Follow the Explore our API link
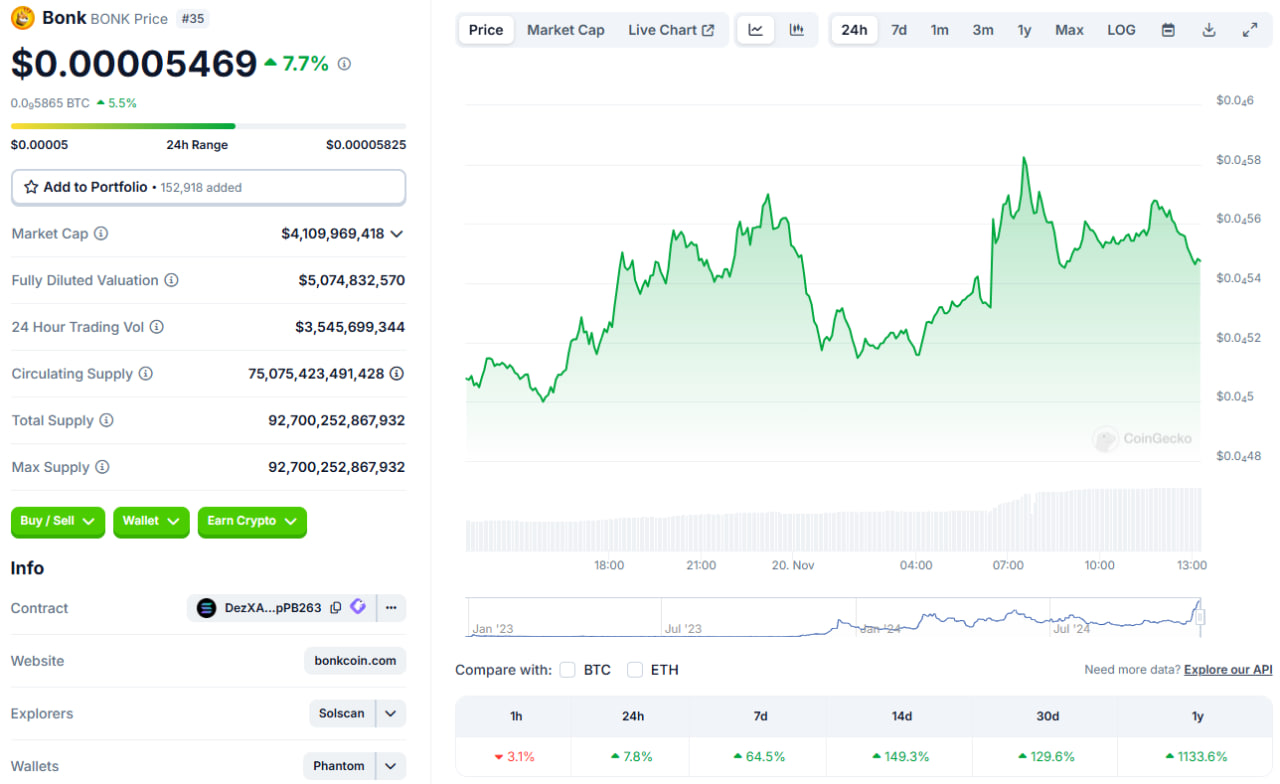This screenshot has width=1280, height=784. point(1228,669)
